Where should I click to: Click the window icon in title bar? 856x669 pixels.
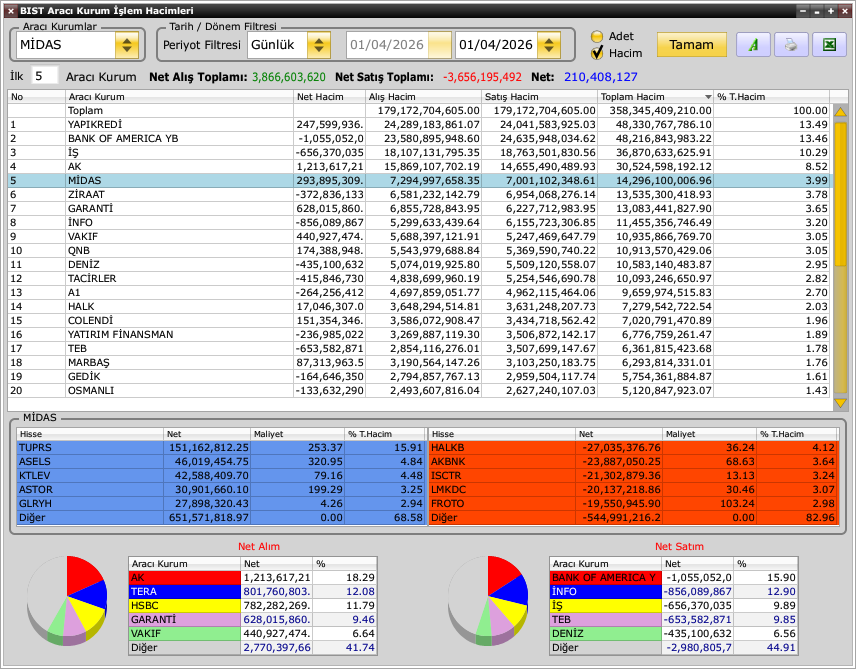[x=10, y=10]
